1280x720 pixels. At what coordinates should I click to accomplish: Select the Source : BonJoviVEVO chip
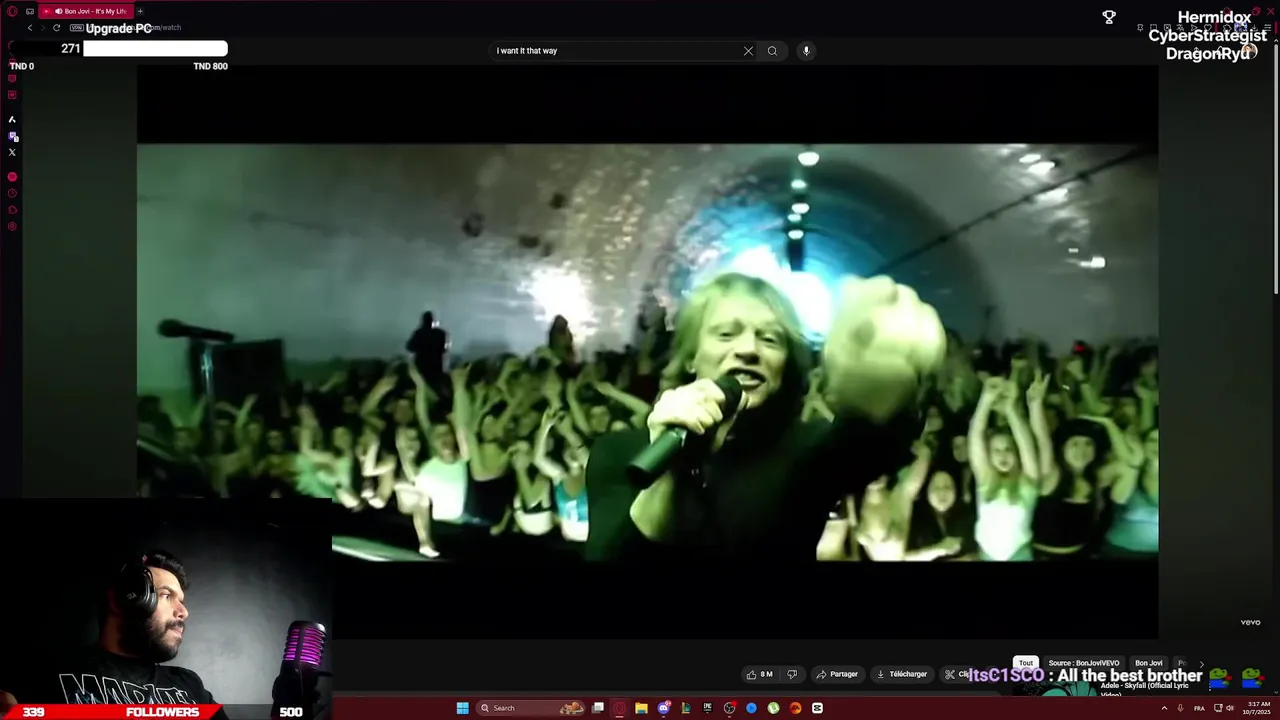(1083, 663)
